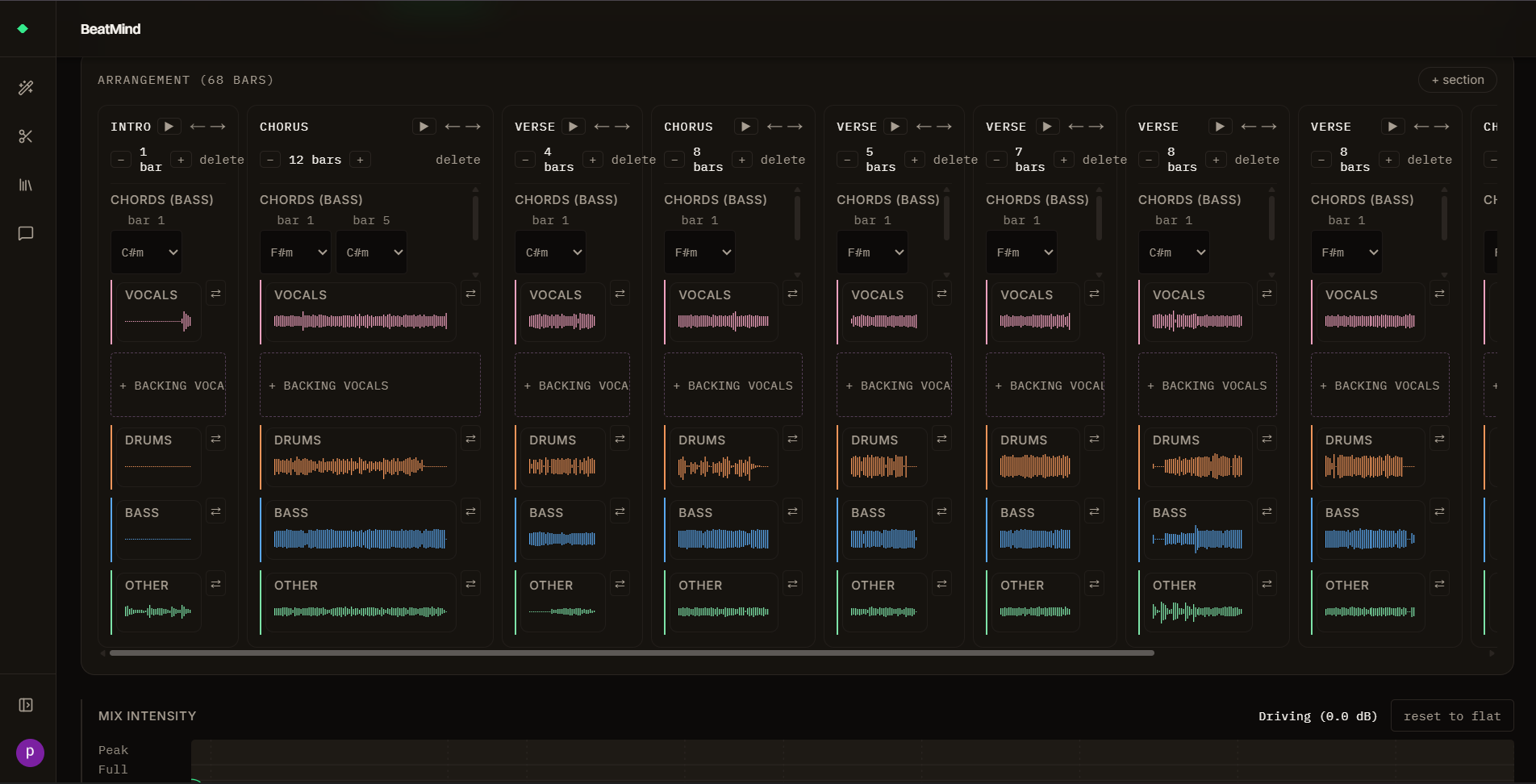Open the library icon in sidebar
This screenshot has width=1536, height=784.
26,185
